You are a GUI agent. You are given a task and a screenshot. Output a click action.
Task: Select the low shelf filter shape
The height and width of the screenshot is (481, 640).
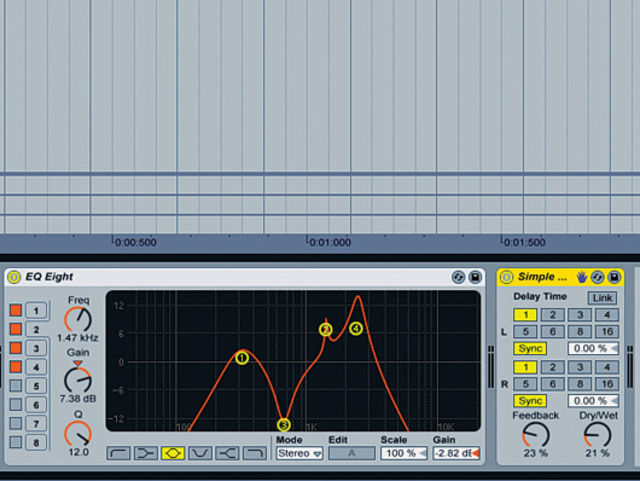(x=146, y=453)
